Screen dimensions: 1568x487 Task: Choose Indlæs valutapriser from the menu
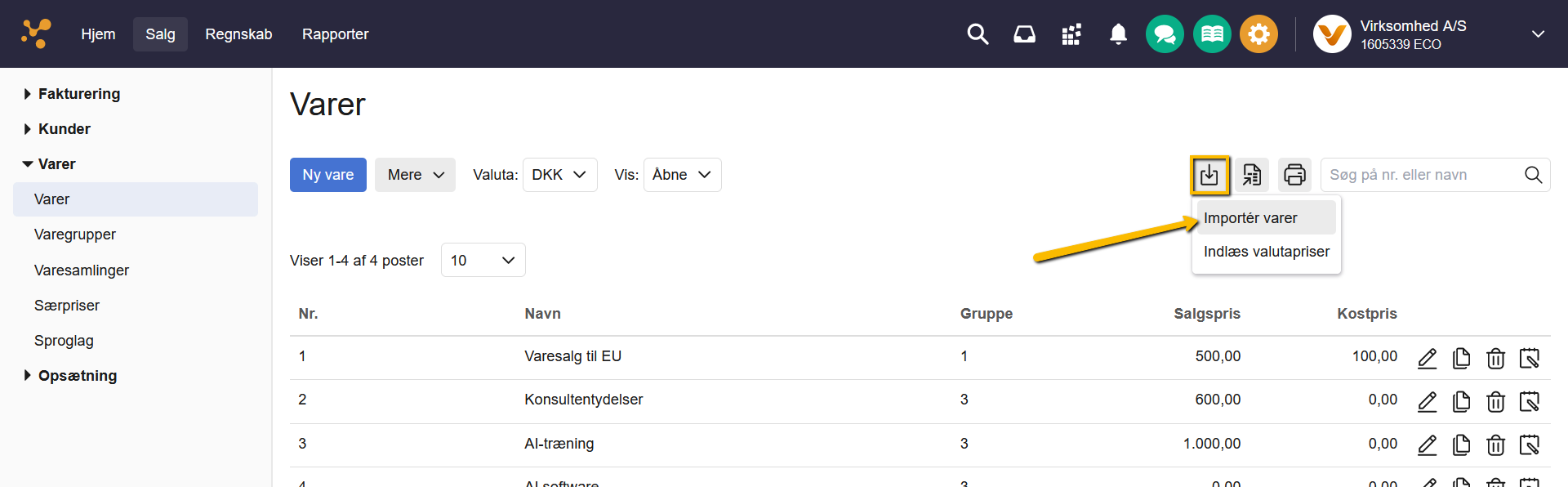1266,252
